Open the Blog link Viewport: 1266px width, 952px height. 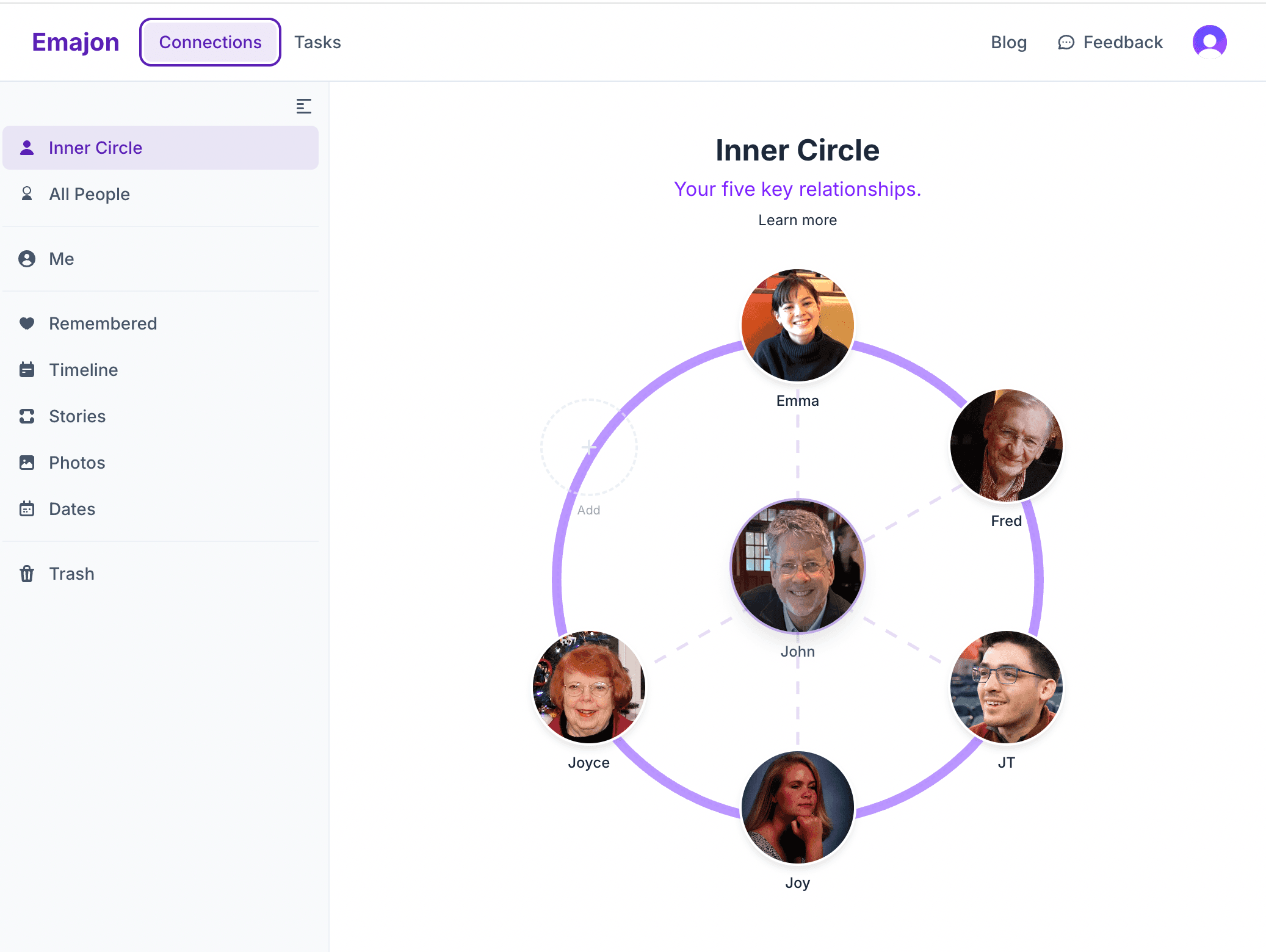(1008, 42)
